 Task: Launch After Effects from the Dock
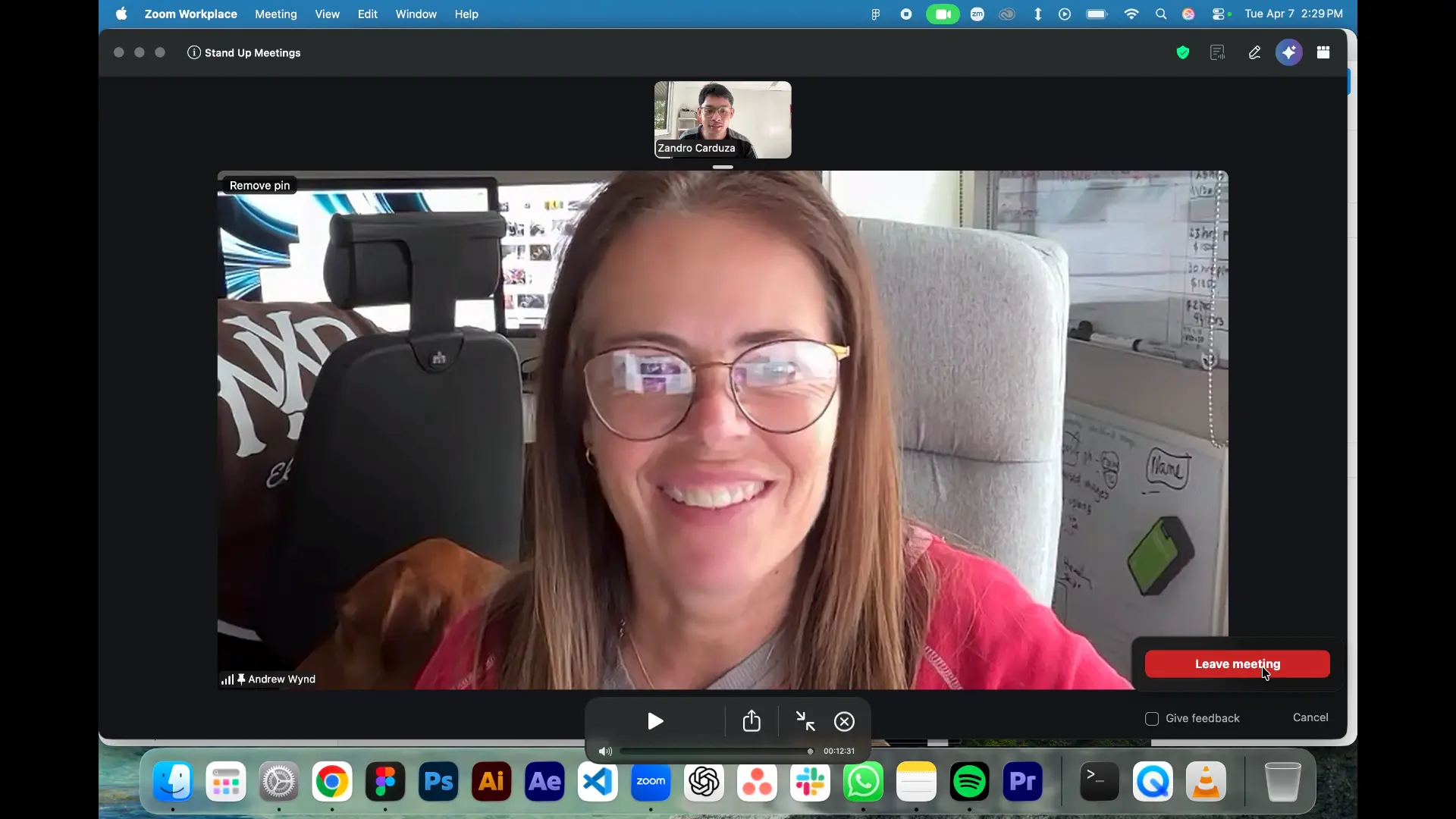(x=544, y=782)
